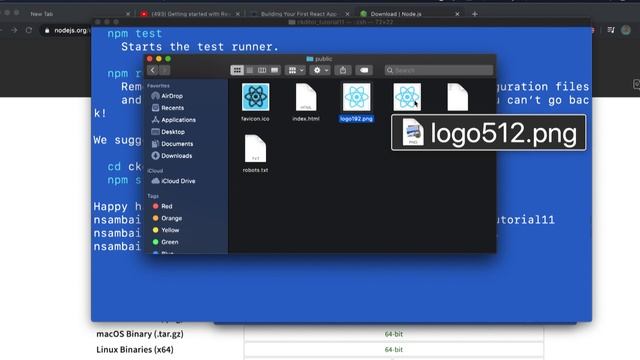Viewport: 640px width, 360px height.
Task: Click the Share button in Finder toolbar
Action: pos(343,70)
